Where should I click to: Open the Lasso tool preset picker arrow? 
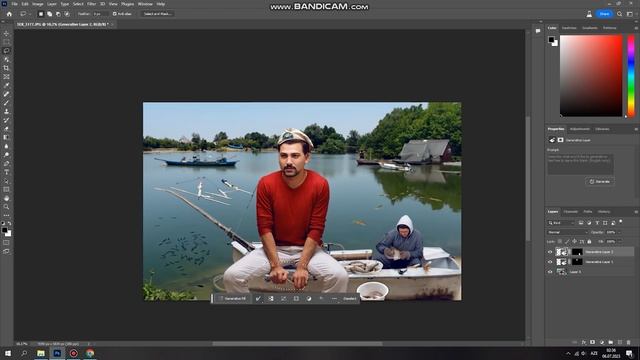click(30, 14)
